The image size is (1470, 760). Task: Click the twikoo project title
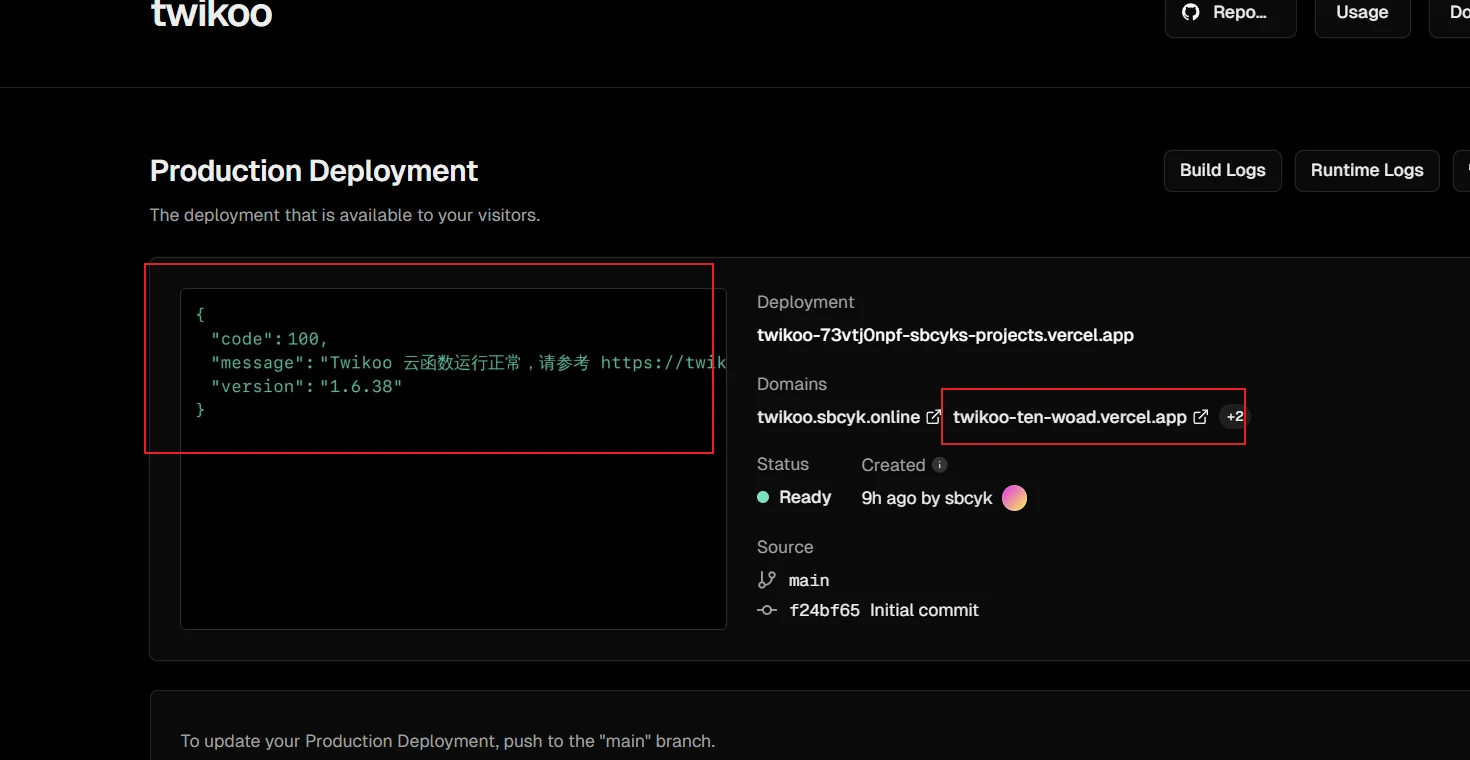click(x=211, y=14)
